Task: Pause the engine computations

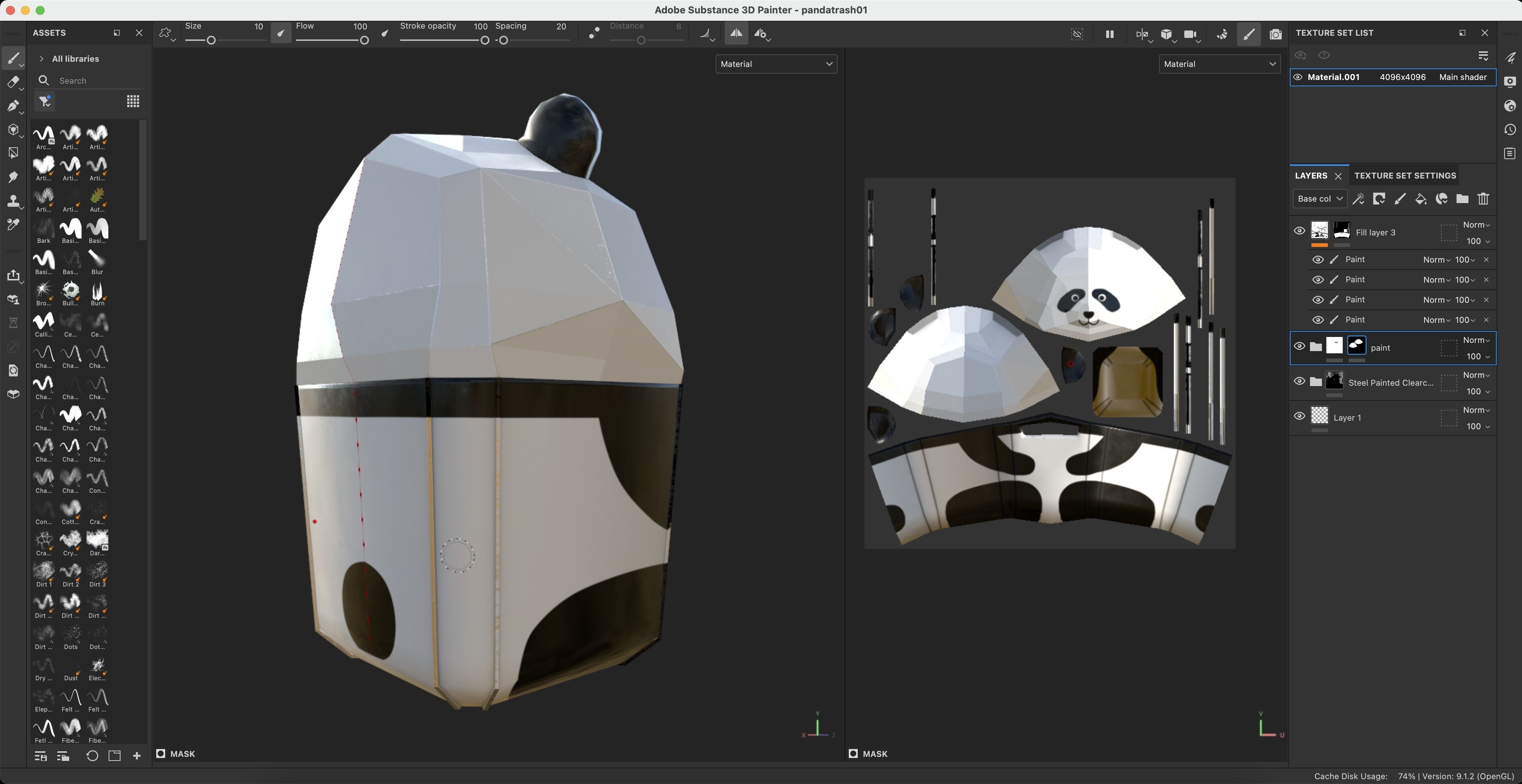Action: tap(1109, 34)
